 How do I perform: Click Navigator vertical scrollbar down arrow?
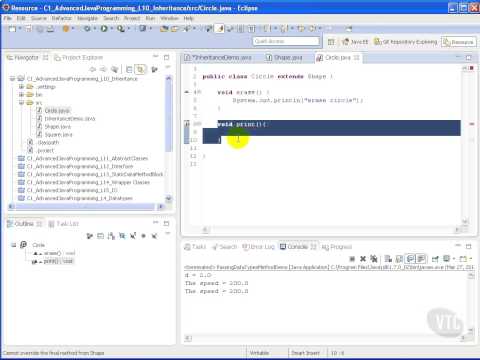click(x=168, y=198)
